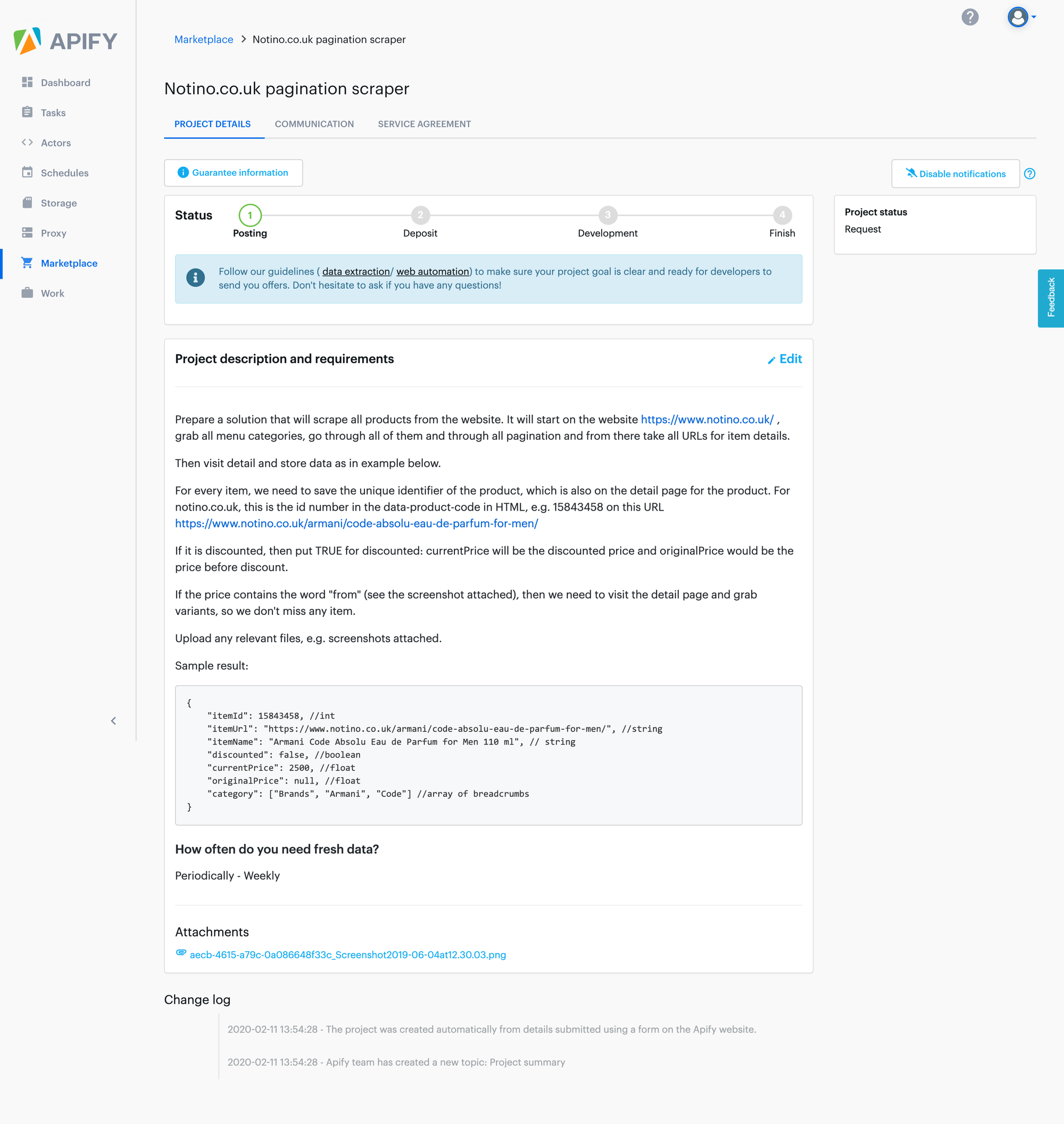Click the Proxy server icon
Screen dimensions: 1064x1124
click(27, 232)
